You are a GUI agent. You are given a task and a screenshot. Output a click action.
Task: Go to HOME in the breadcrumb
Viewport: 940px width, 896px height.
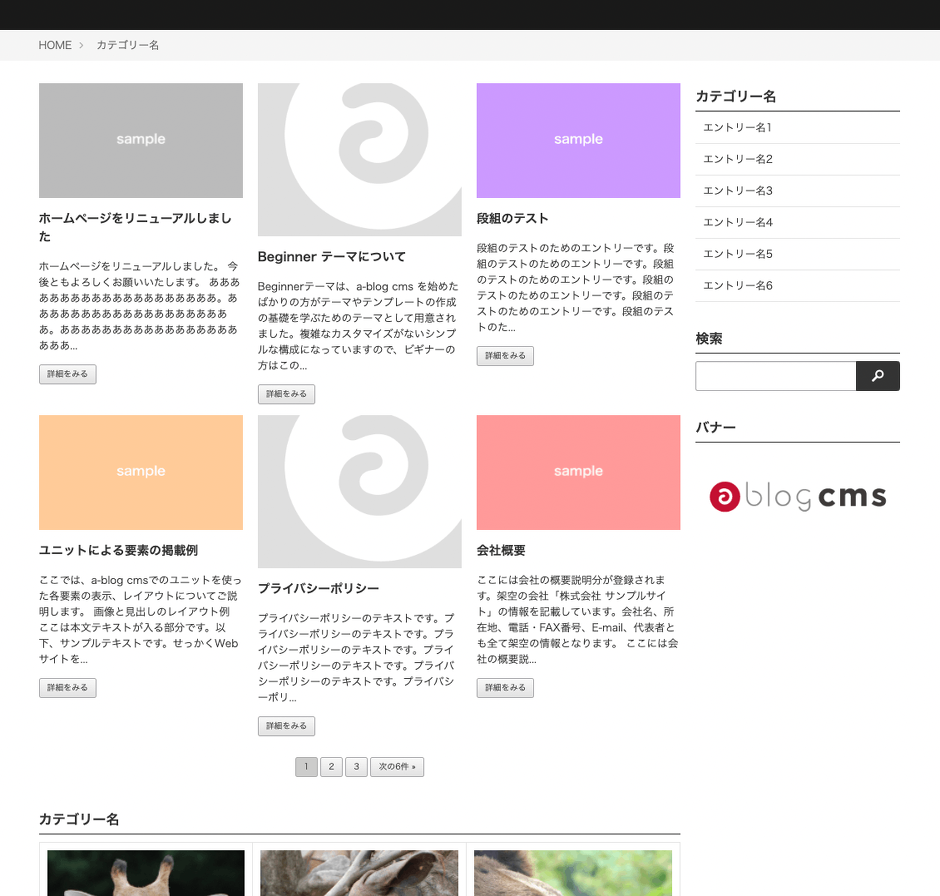click(x=55, y=45)
